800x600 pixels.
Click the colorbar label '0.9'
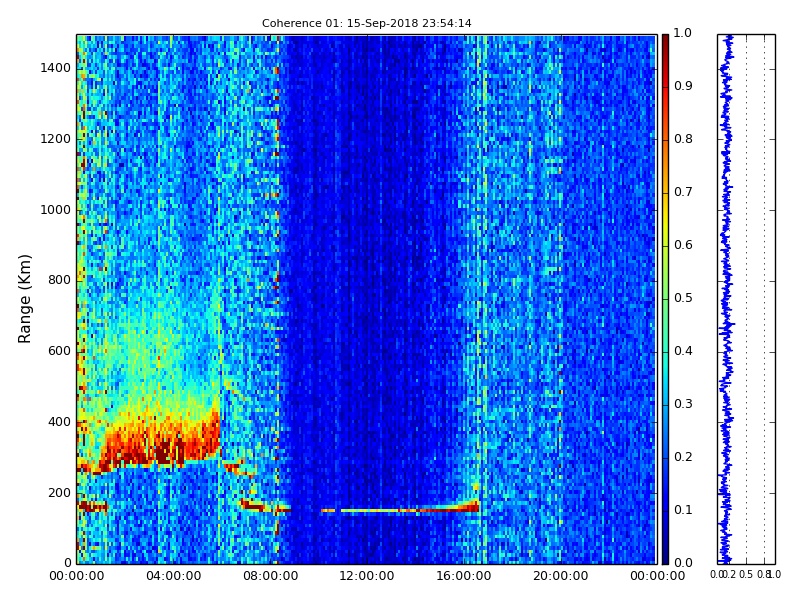(683, 86)
